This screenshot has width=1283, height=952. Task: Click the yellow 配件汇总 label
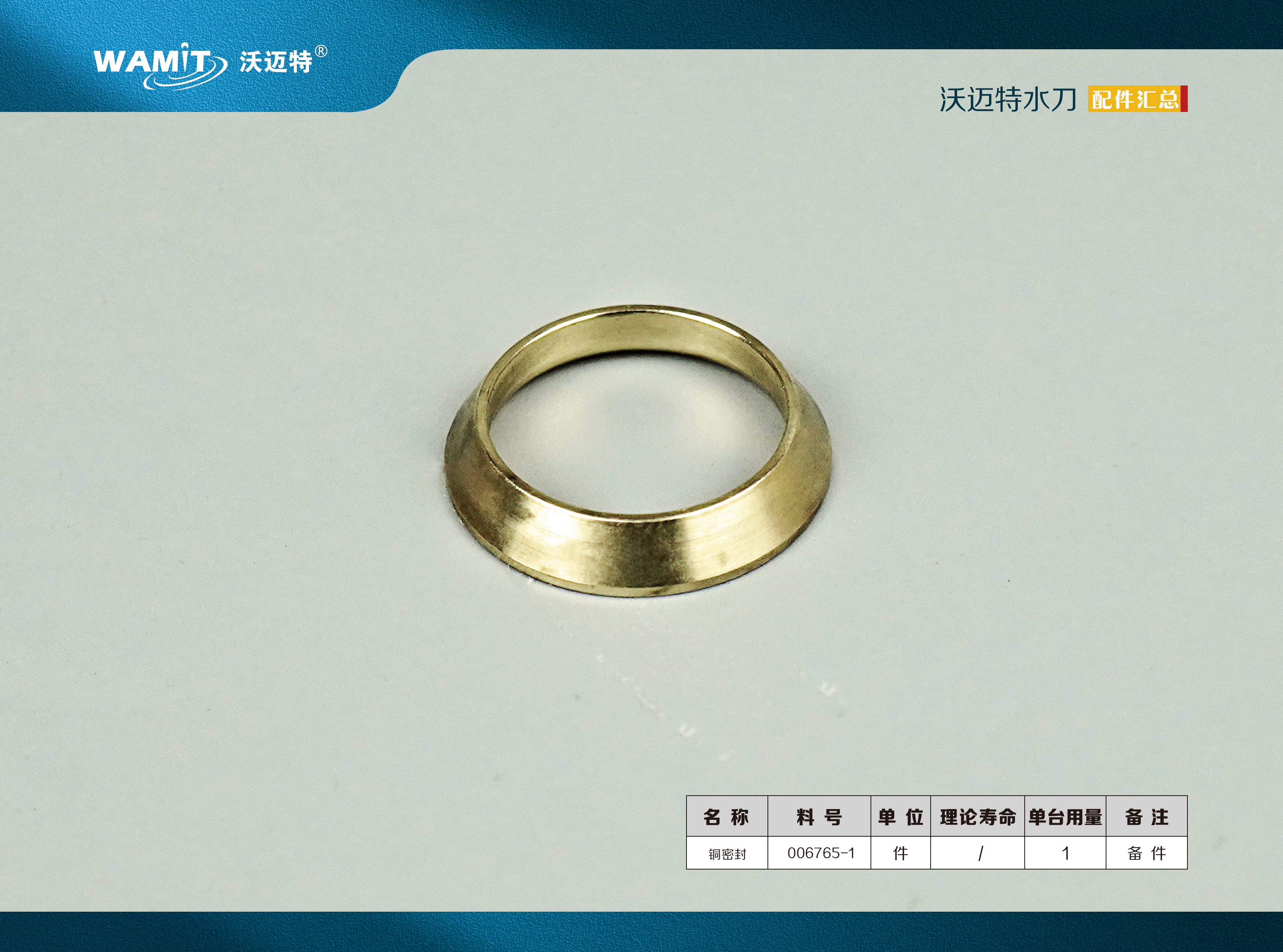coord(1137,99)
